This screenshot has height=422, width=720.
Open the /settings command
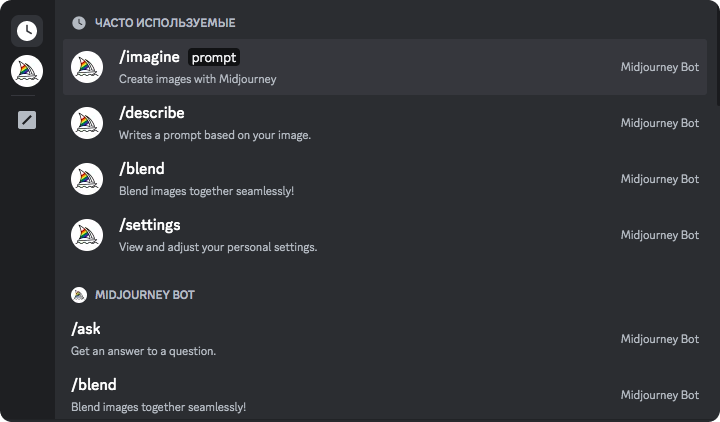[x=150, y=225]
